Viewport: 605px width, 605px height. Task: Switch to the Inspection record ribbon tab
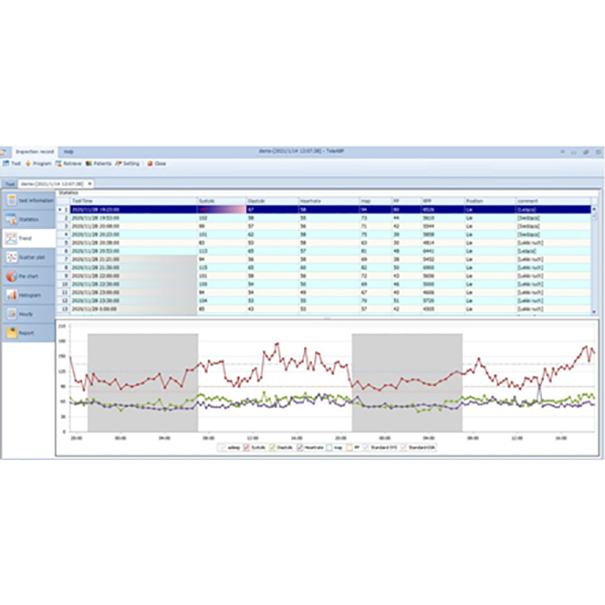35,152
